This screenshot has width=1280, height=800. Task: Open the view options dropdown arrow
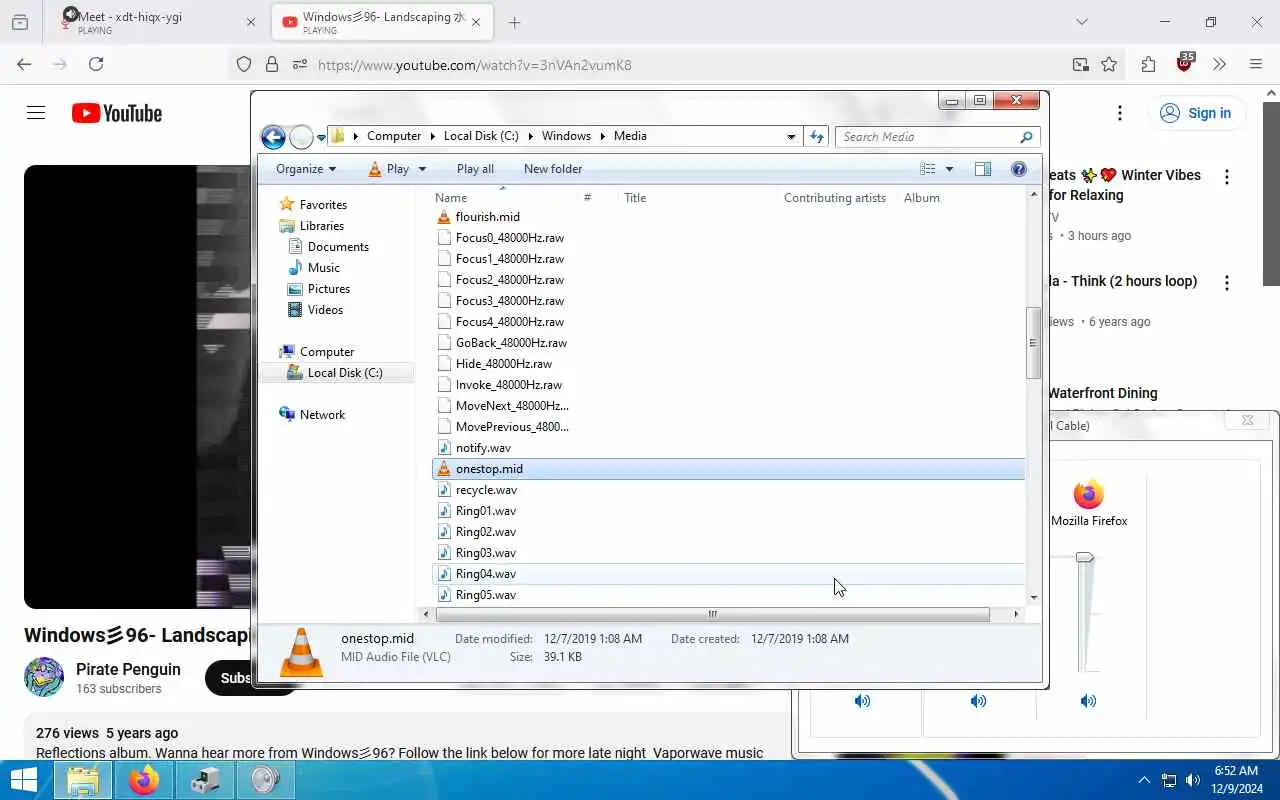tap(949, 169)
